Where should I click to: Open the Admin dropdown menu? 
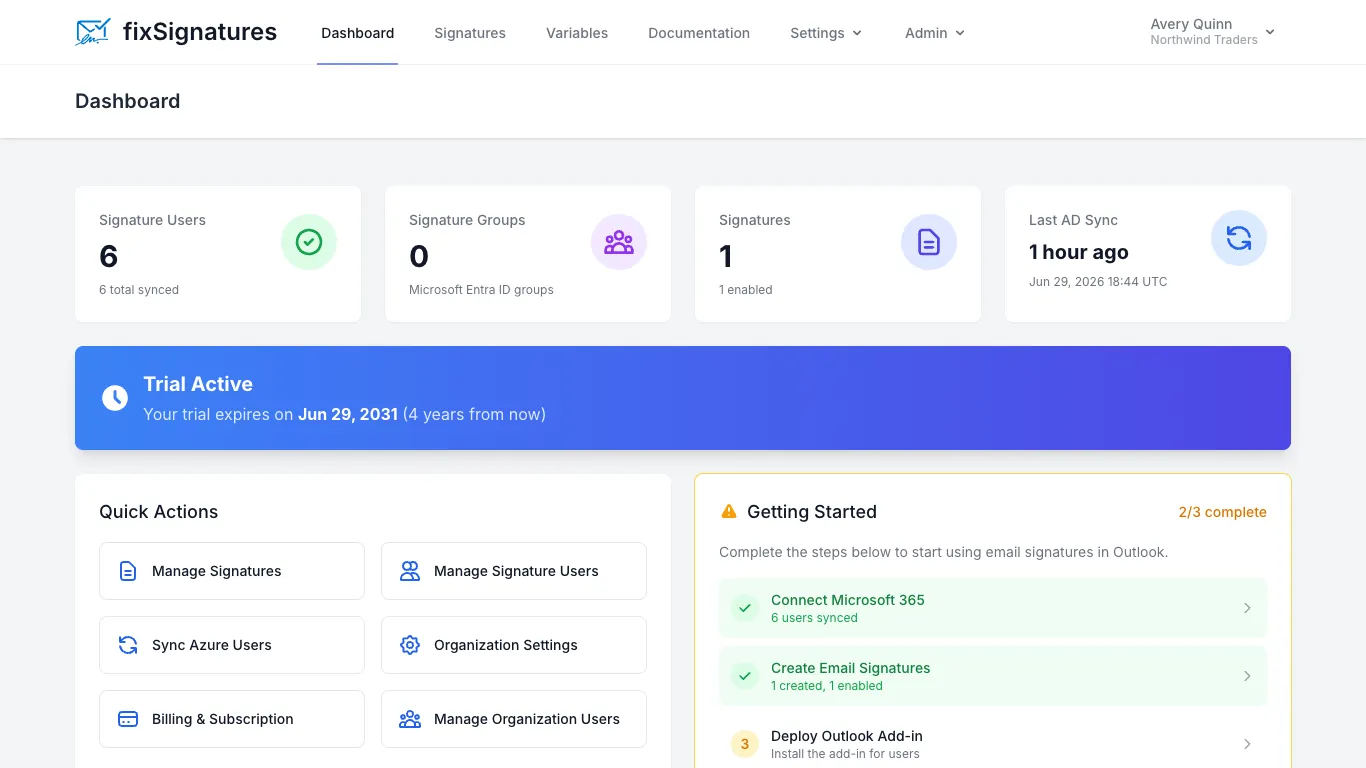(x=935, y=33)
